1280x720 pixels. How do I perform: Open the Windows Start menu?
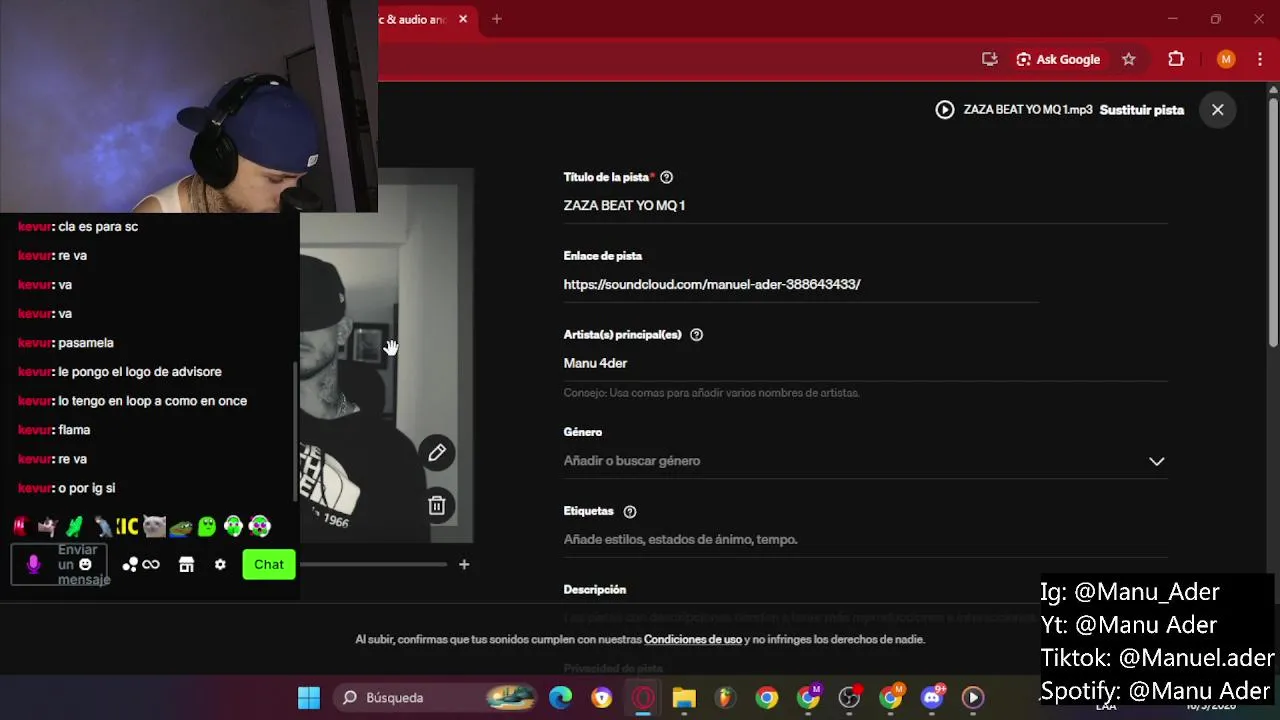309,697
